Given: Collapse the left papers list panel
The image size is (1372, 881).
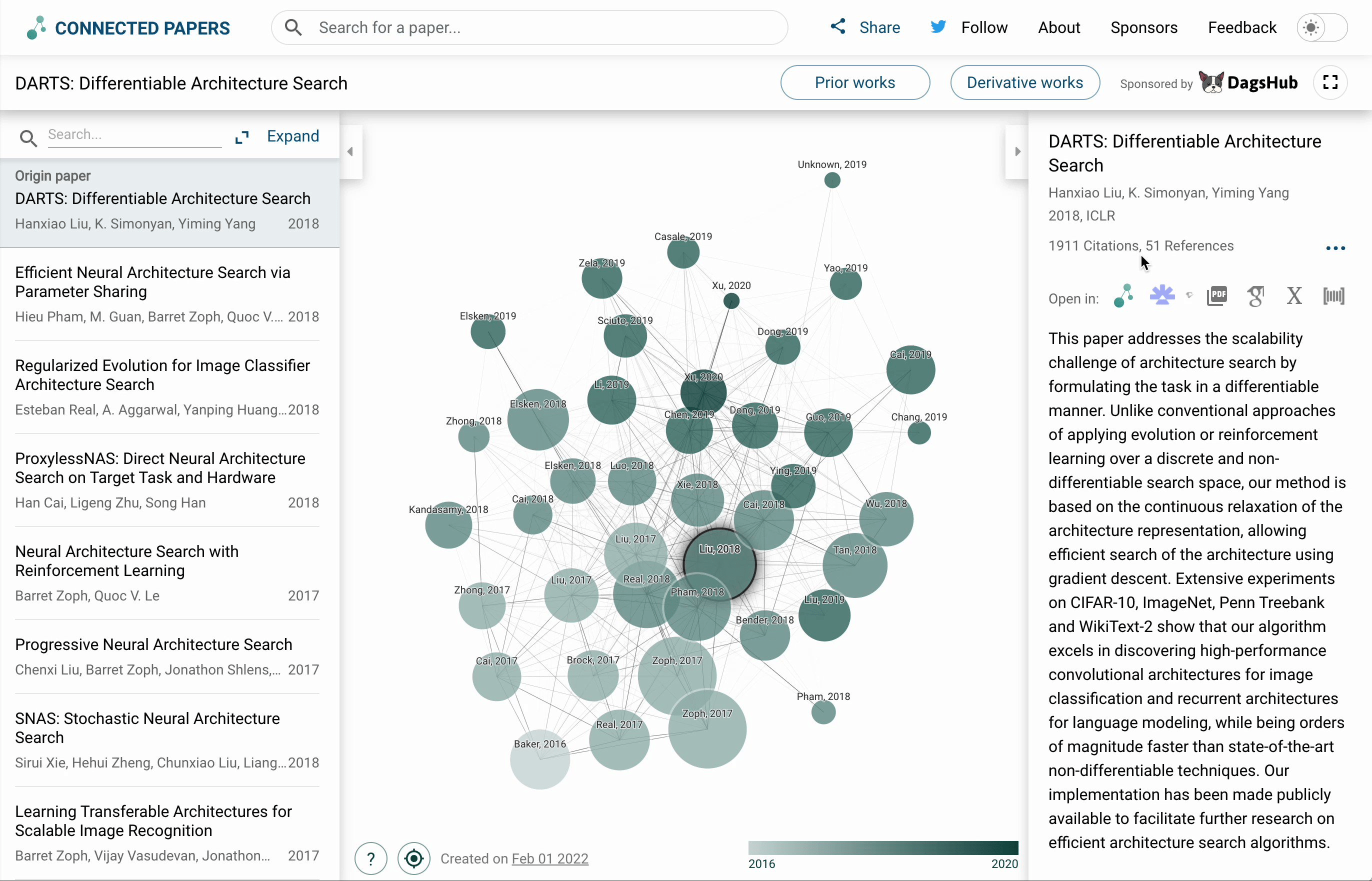Looking at the screenshot, I should (350, 151).
